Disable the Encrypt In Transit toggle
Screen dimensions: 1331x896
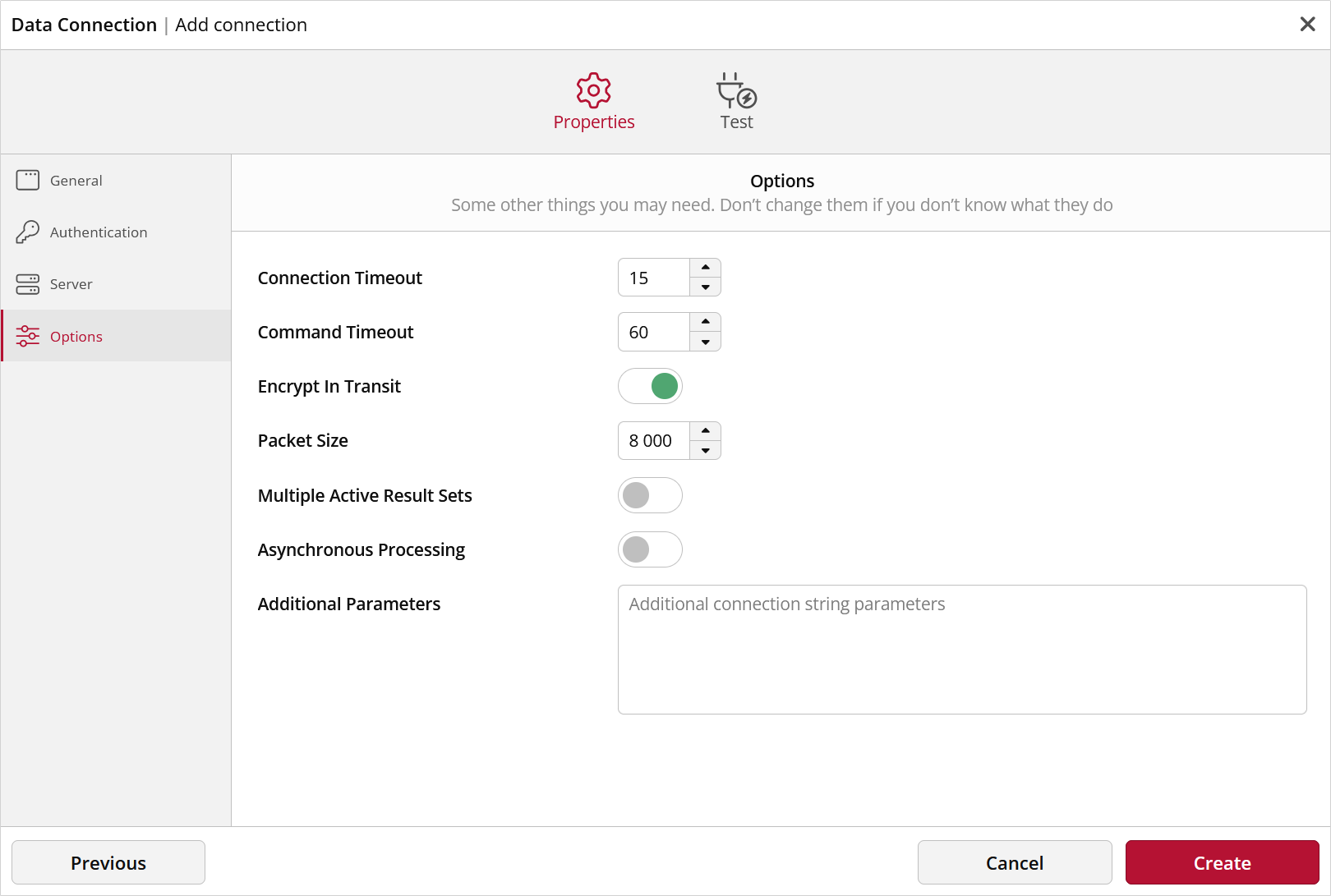(650, 386)
